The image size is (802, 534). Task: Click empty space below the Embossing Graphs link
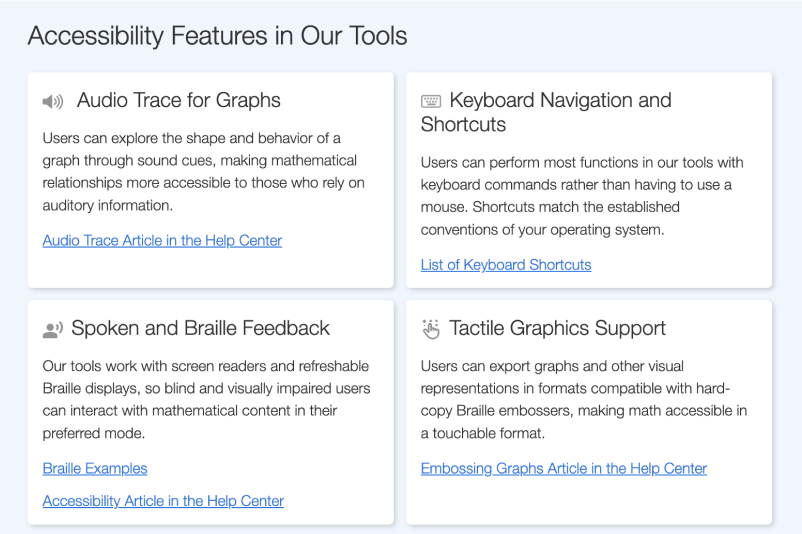point(588,500)
